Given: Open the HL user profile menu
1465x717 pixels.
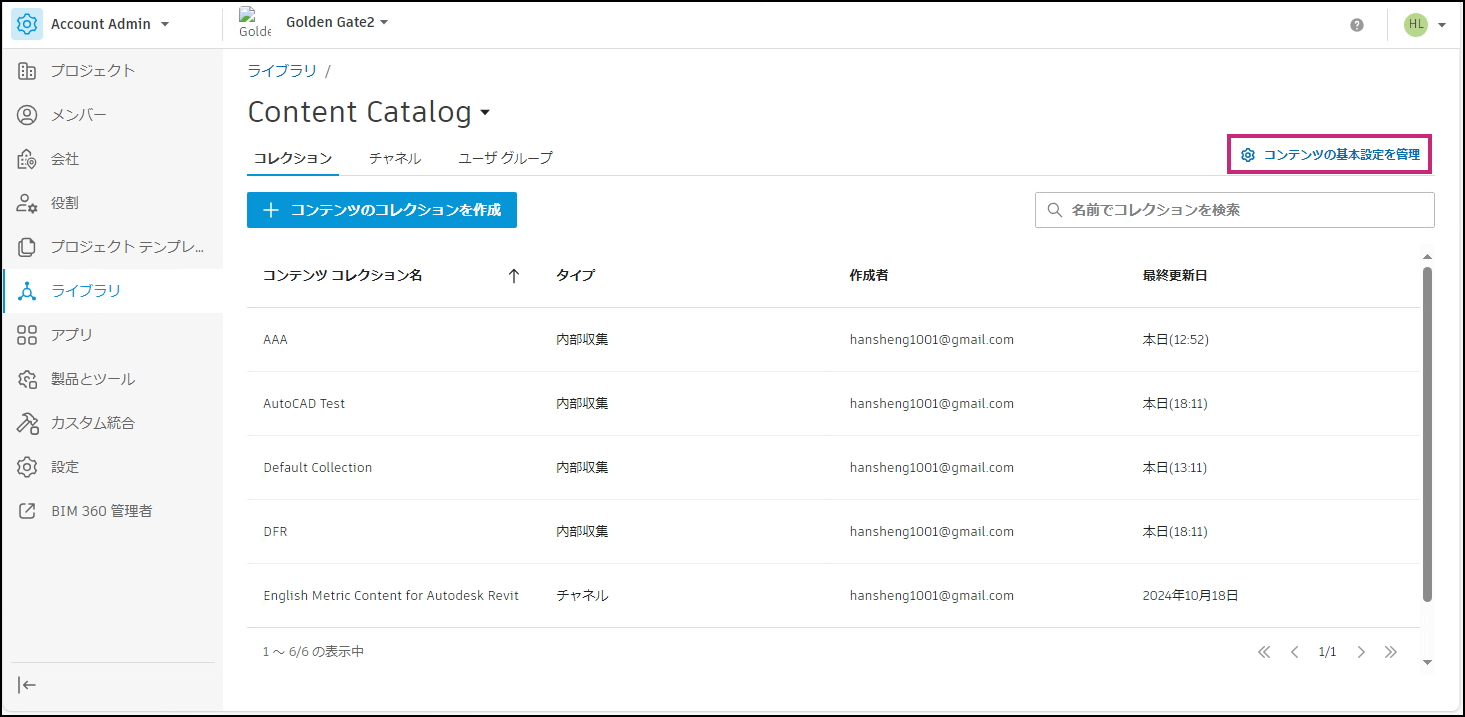Looking at the screenshot, I should pyautogui.click(x=1425, y=25).
